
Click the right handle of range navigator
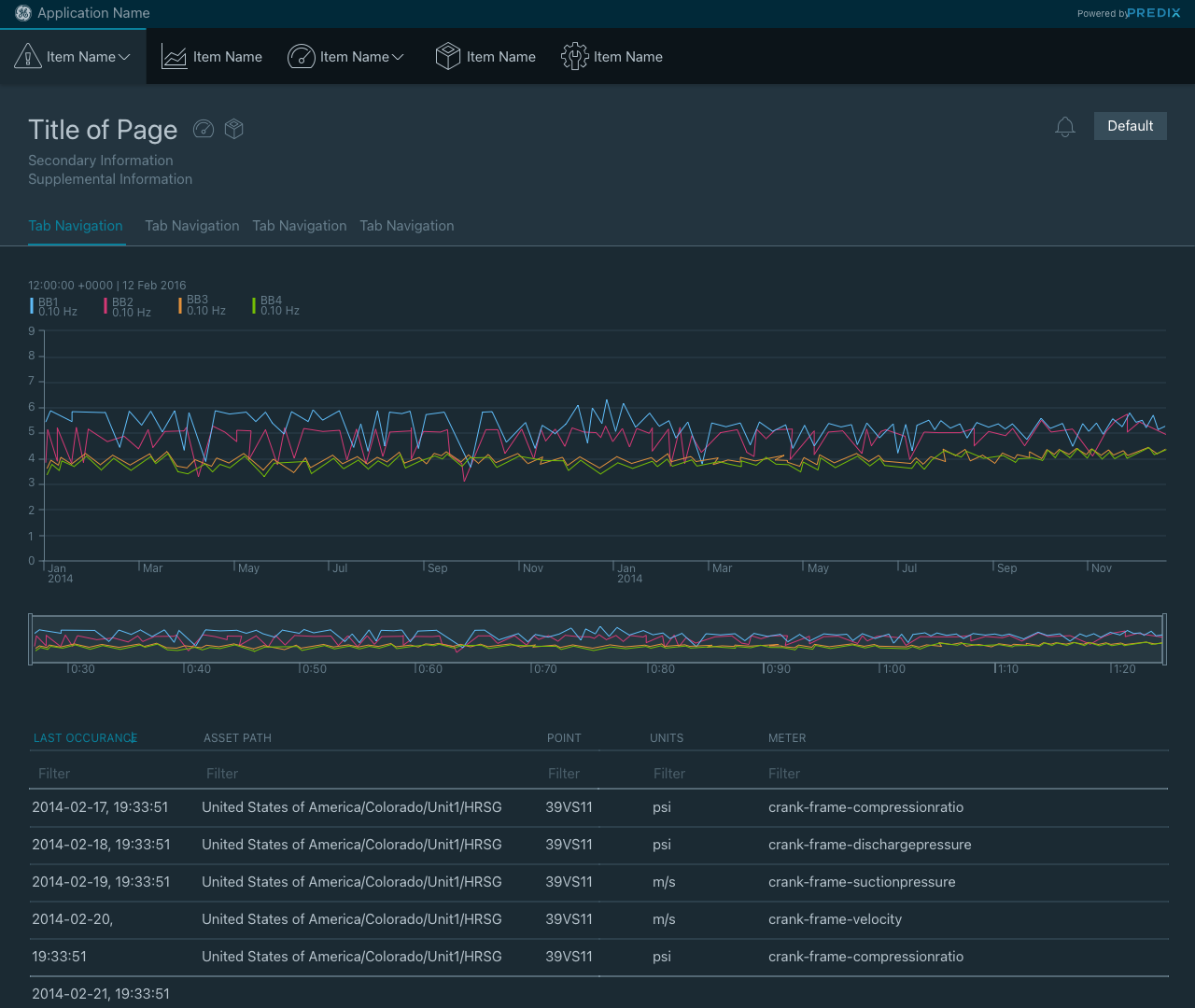(1163, 639)
